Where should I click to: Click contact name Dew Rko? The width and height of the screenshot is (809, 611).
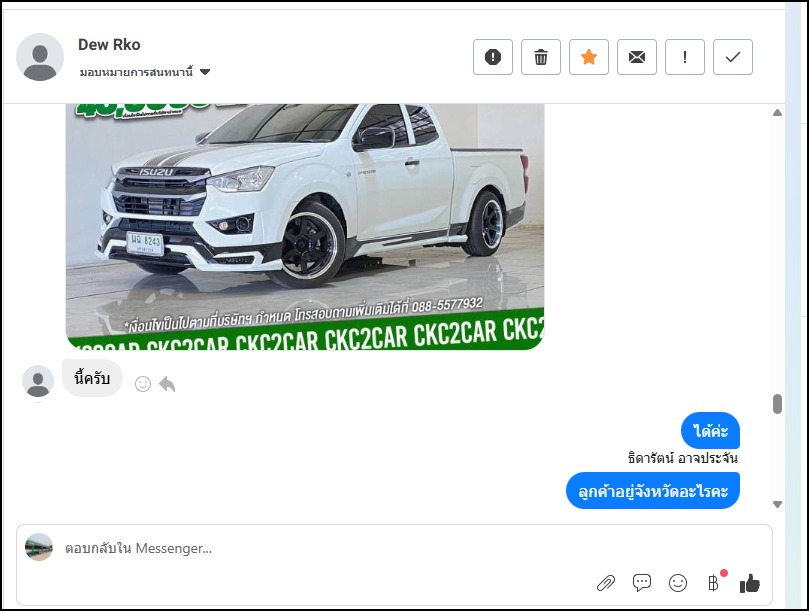(109, 45)
